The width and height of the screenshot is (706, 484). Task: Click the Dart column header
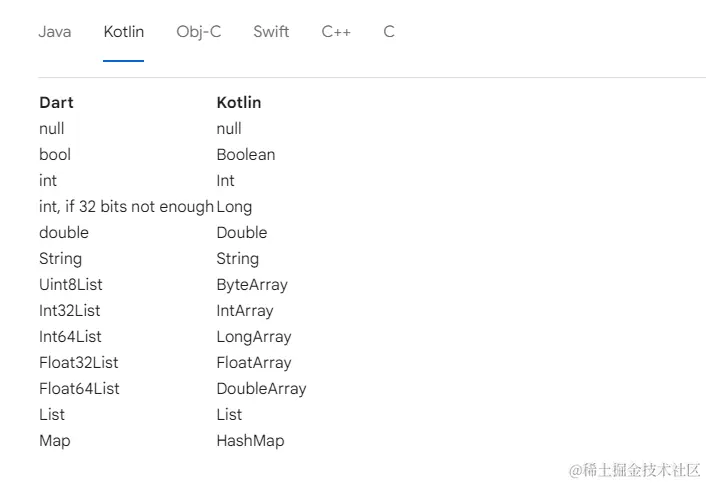56,103
